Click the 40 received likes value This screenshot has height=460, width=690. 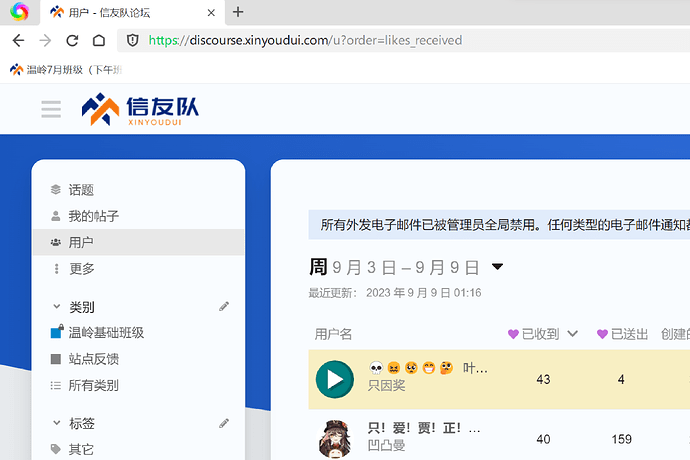tap(543, 439)
